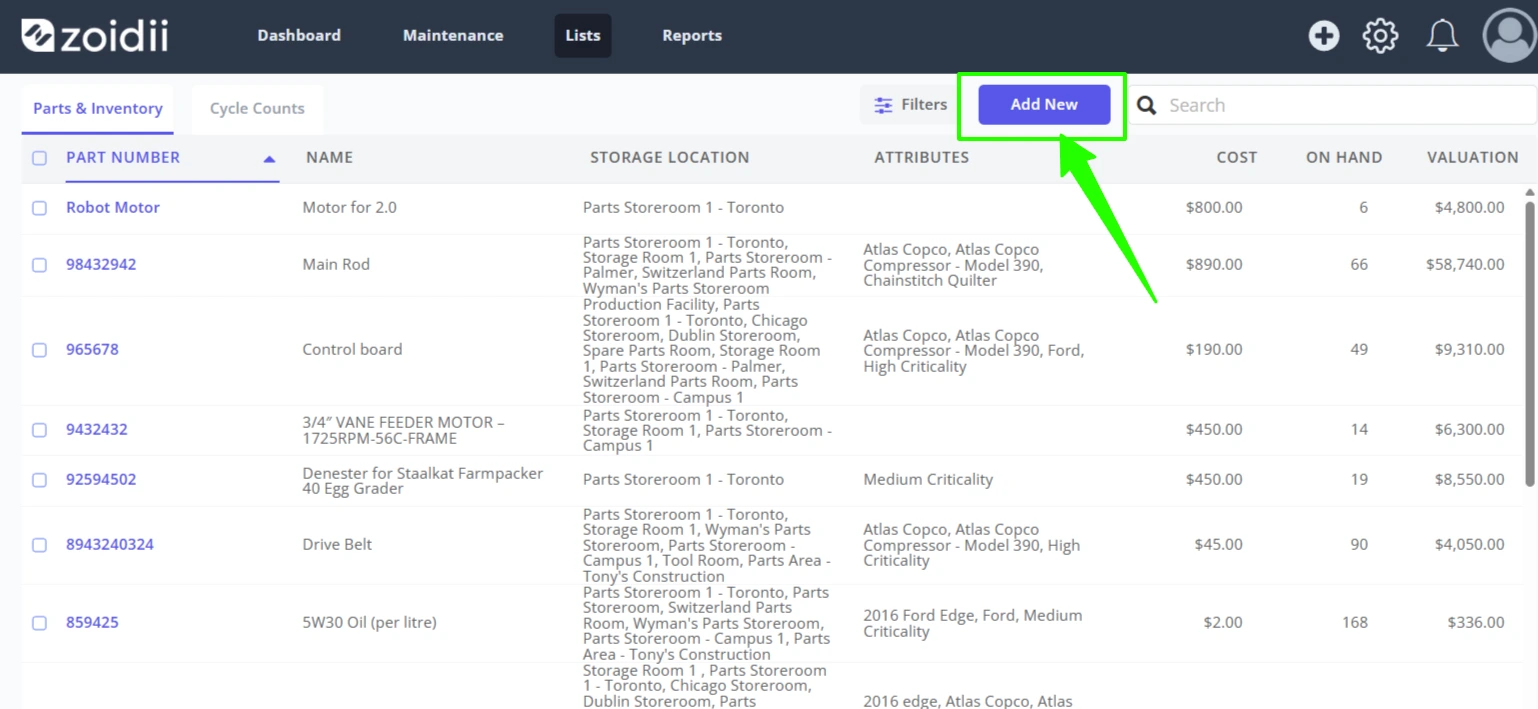Open the Maintenance menu

pos(453,35)
